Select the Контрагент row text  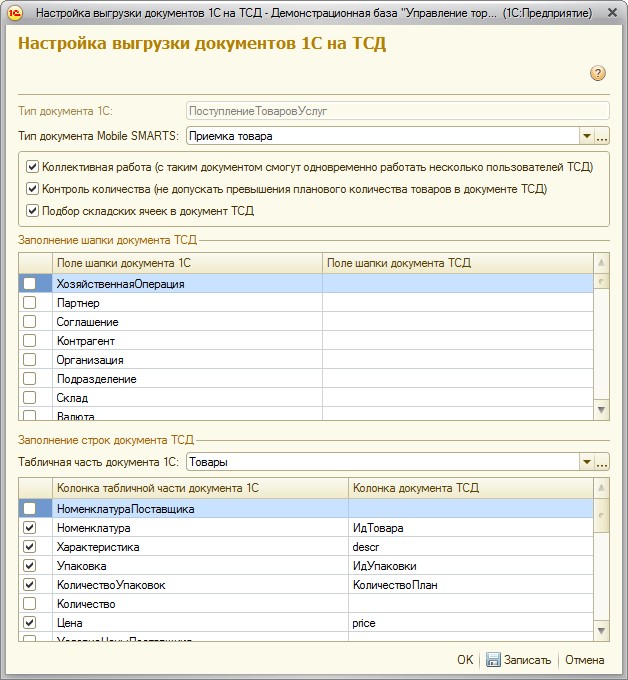86,341
